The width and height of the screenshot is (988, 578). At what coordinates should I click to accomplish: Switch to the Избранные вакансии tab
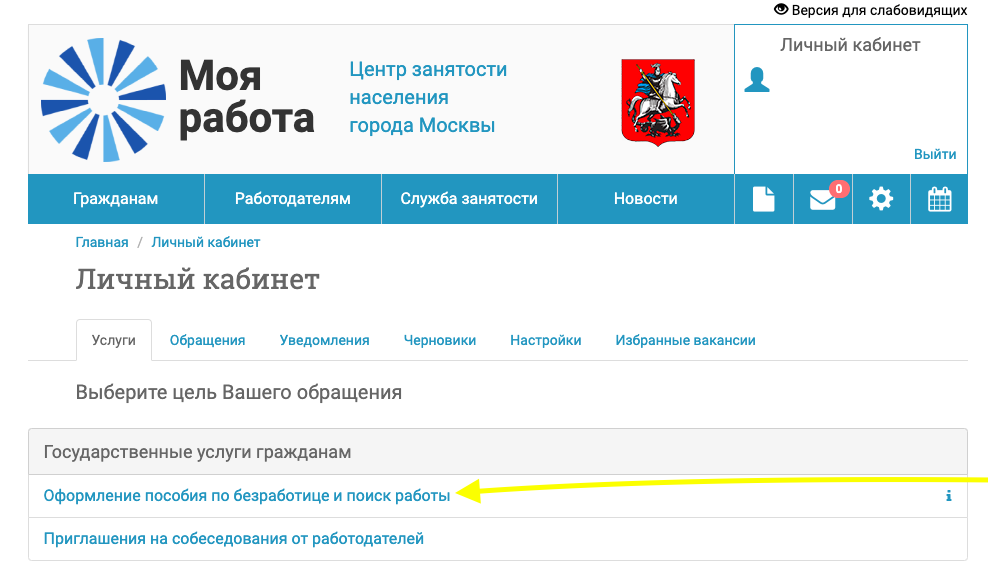coord(686,340)
